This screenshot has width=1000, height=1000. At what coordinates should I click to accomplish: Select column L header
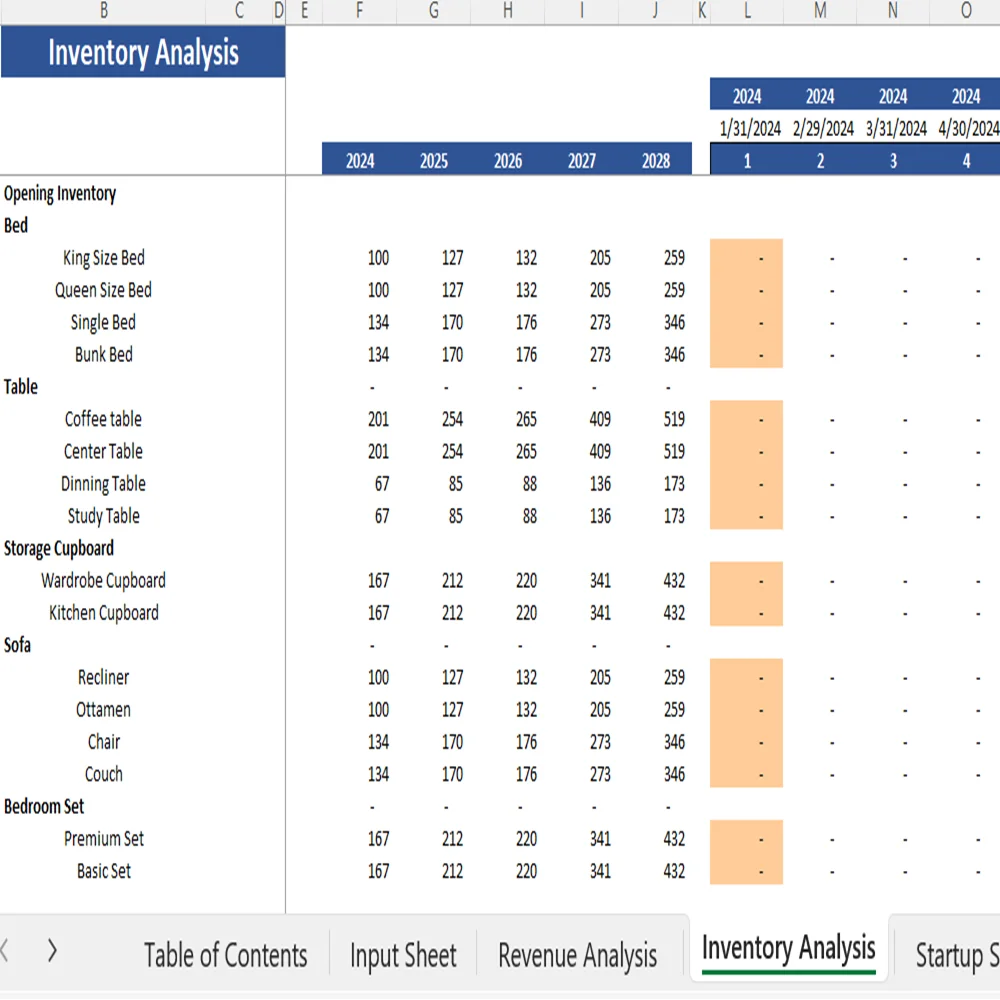tap(746, 12)
